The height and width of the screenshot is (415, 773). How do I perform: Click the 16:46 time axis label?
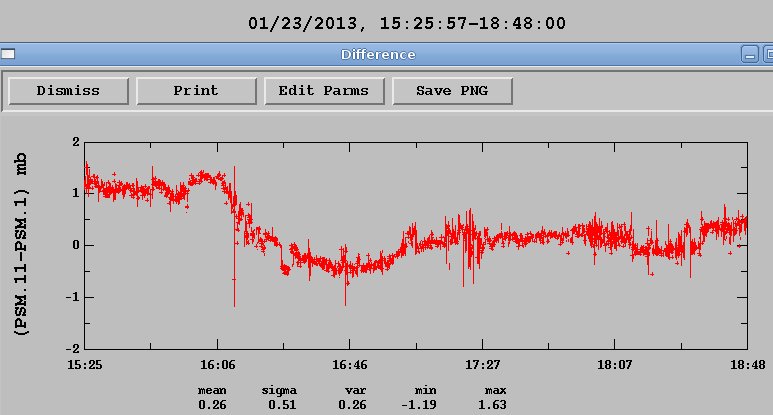(350, 365)
